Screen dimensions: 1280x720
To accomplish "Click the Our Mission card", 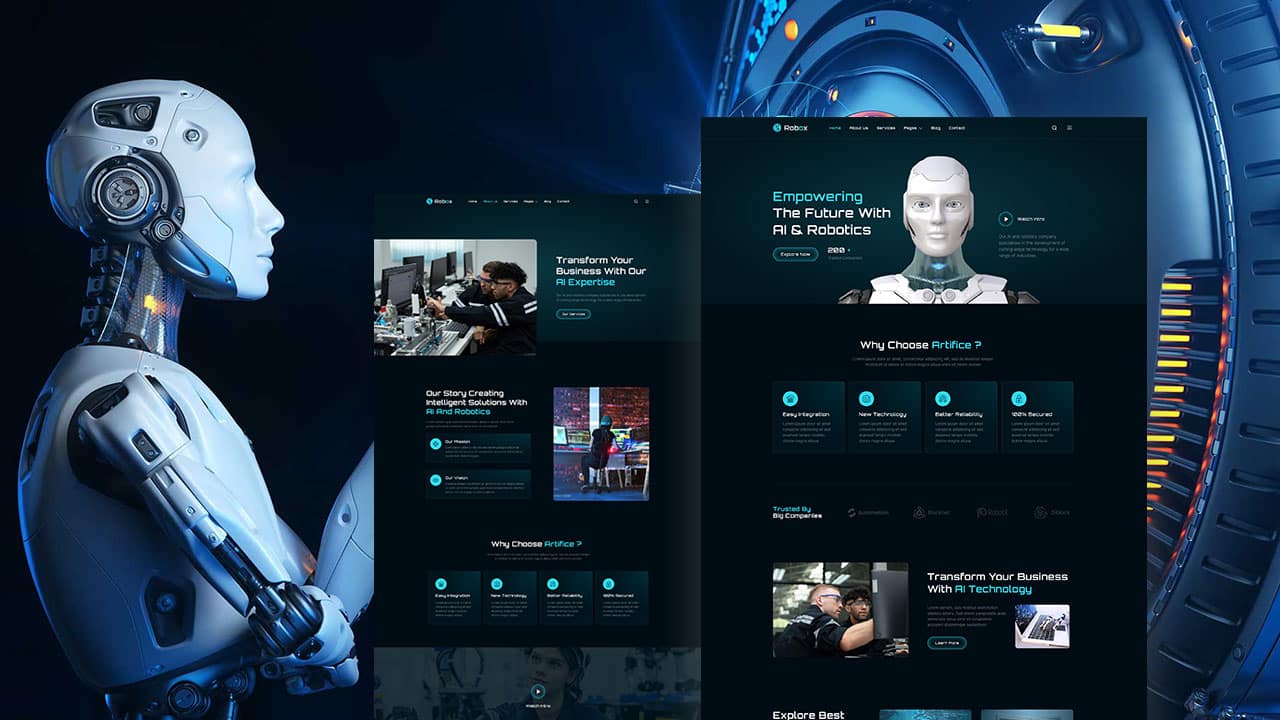I will tap(478, 448).
